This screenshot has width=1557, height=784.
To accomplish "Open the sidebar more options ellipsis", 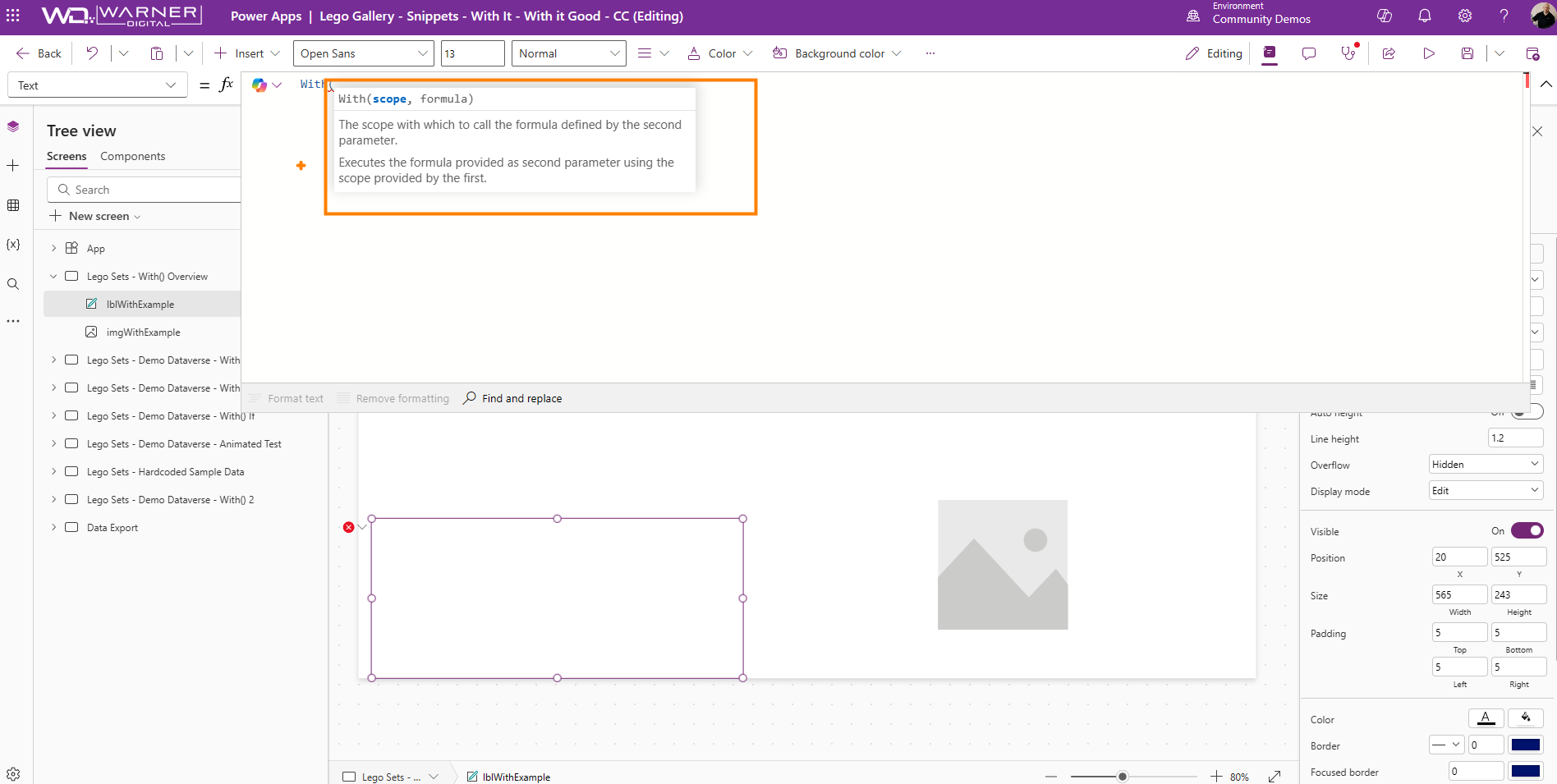I will pyautogui.click(x=13, y=321).
